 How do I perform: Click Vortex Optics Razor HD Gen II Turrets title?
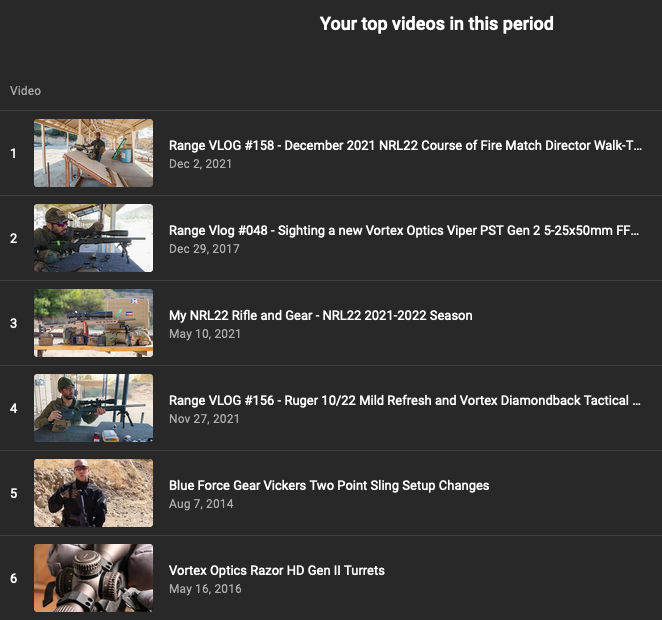tap(276, 570)
